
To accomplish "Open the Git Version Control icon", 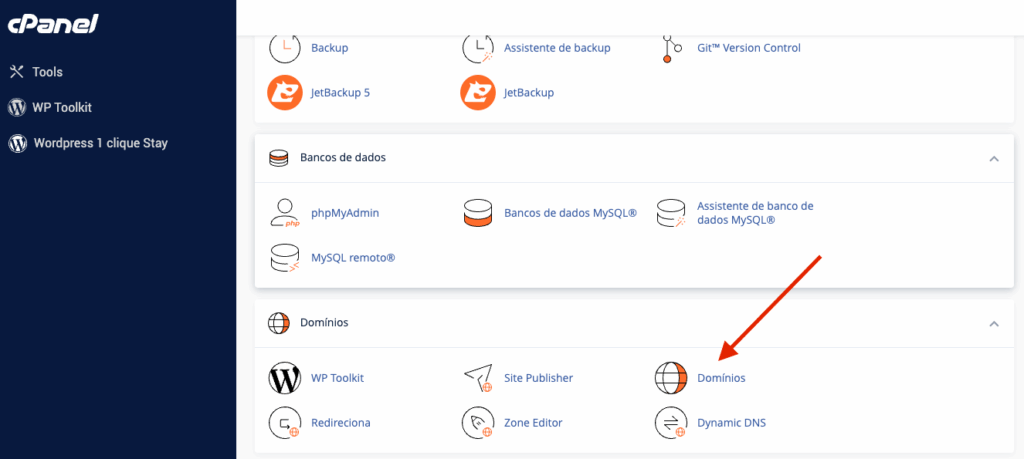I will 671,48.
